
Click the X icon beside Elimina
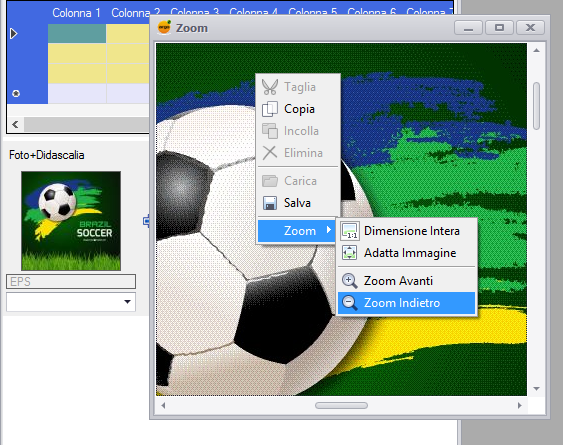270,153
